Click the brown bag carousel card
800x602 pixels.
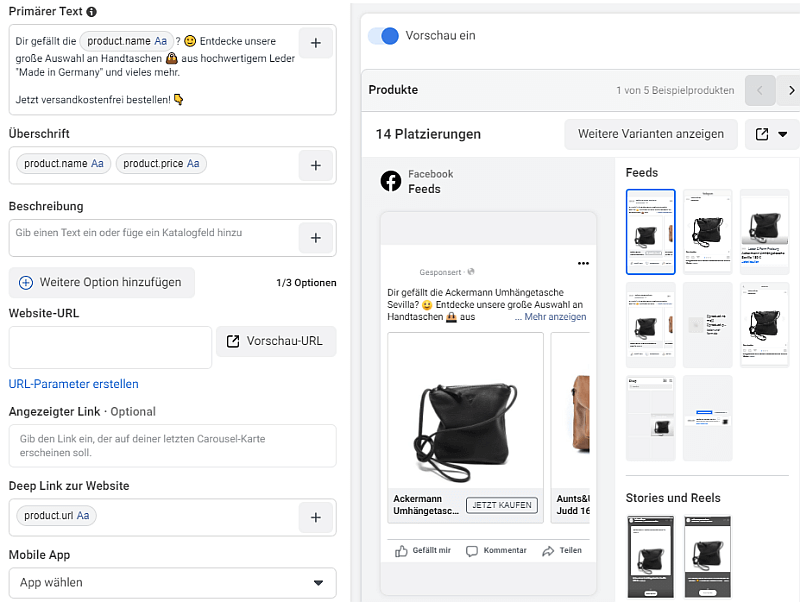pyautogui.click(x=570, y=428)
